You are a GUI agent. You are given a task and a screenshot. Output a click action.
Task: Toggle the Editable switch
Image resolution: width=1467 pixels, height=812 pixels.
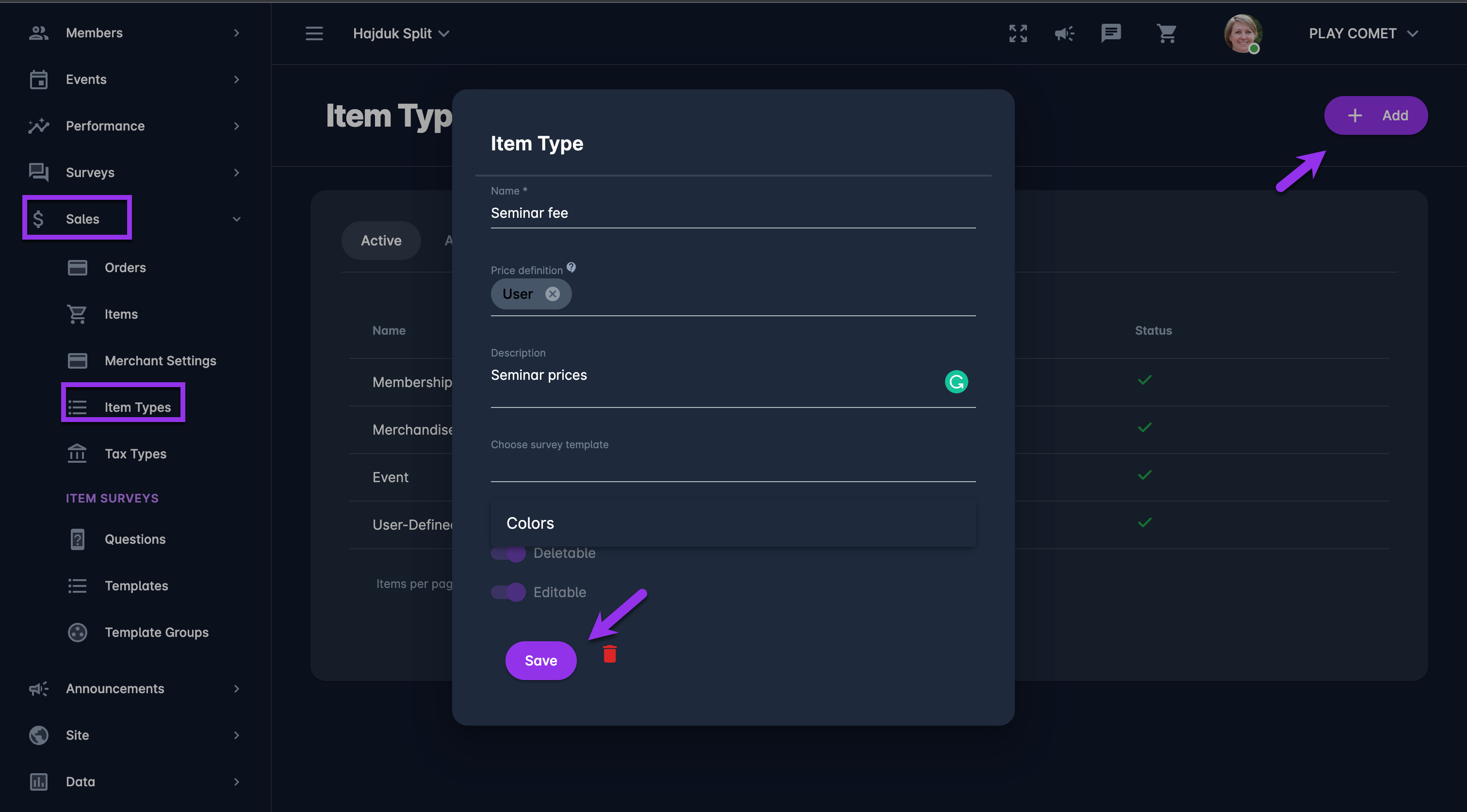tap(508, 592)
